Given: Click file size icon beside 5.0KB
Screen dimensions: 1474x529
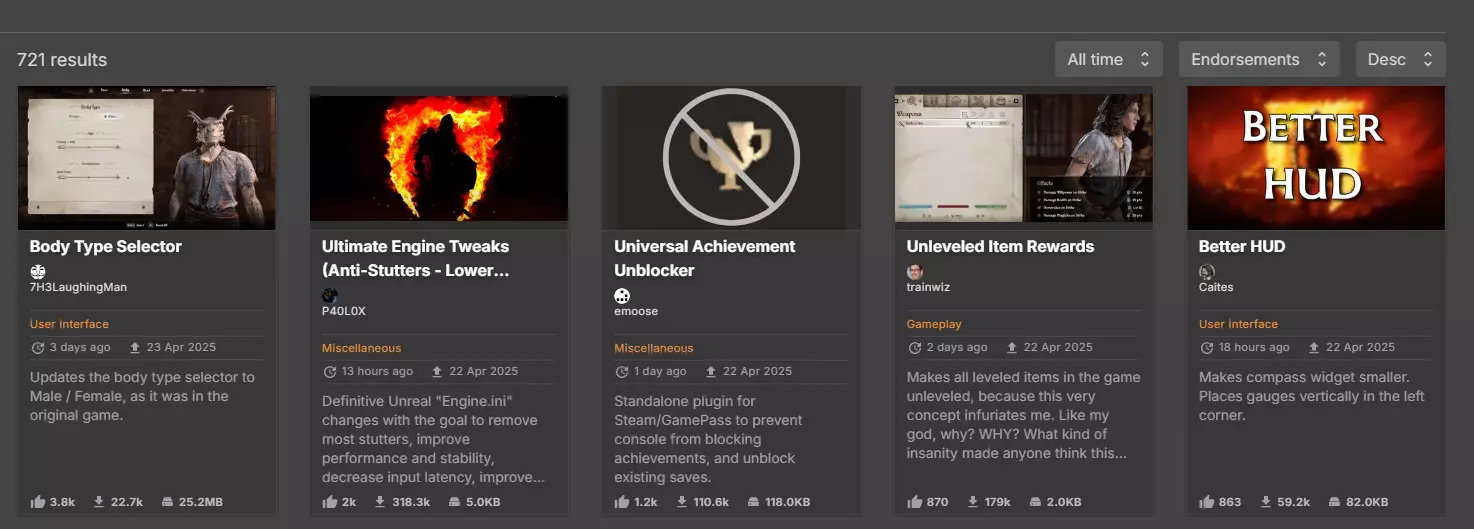Looking at the screenshot, I should pyautogui.click(x=455, y=501).
